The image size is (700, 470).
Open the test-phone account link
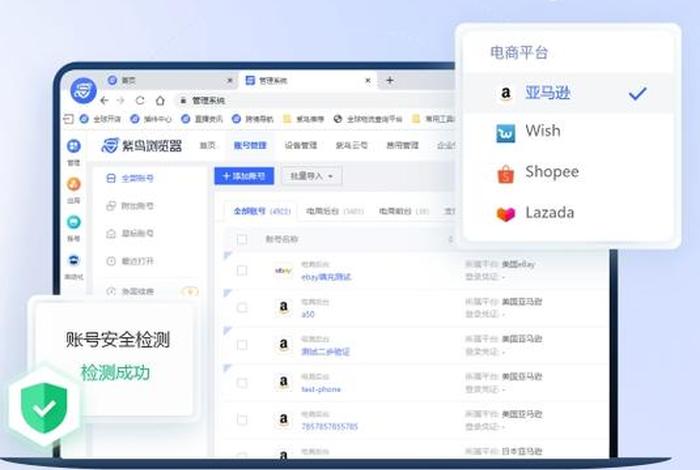pos(320,389)
